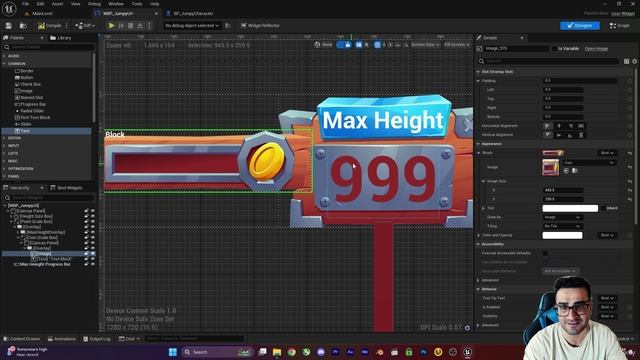Open Details settings gear icon
This screenshot has width=640, height=360.
click(x=635, y=61)
